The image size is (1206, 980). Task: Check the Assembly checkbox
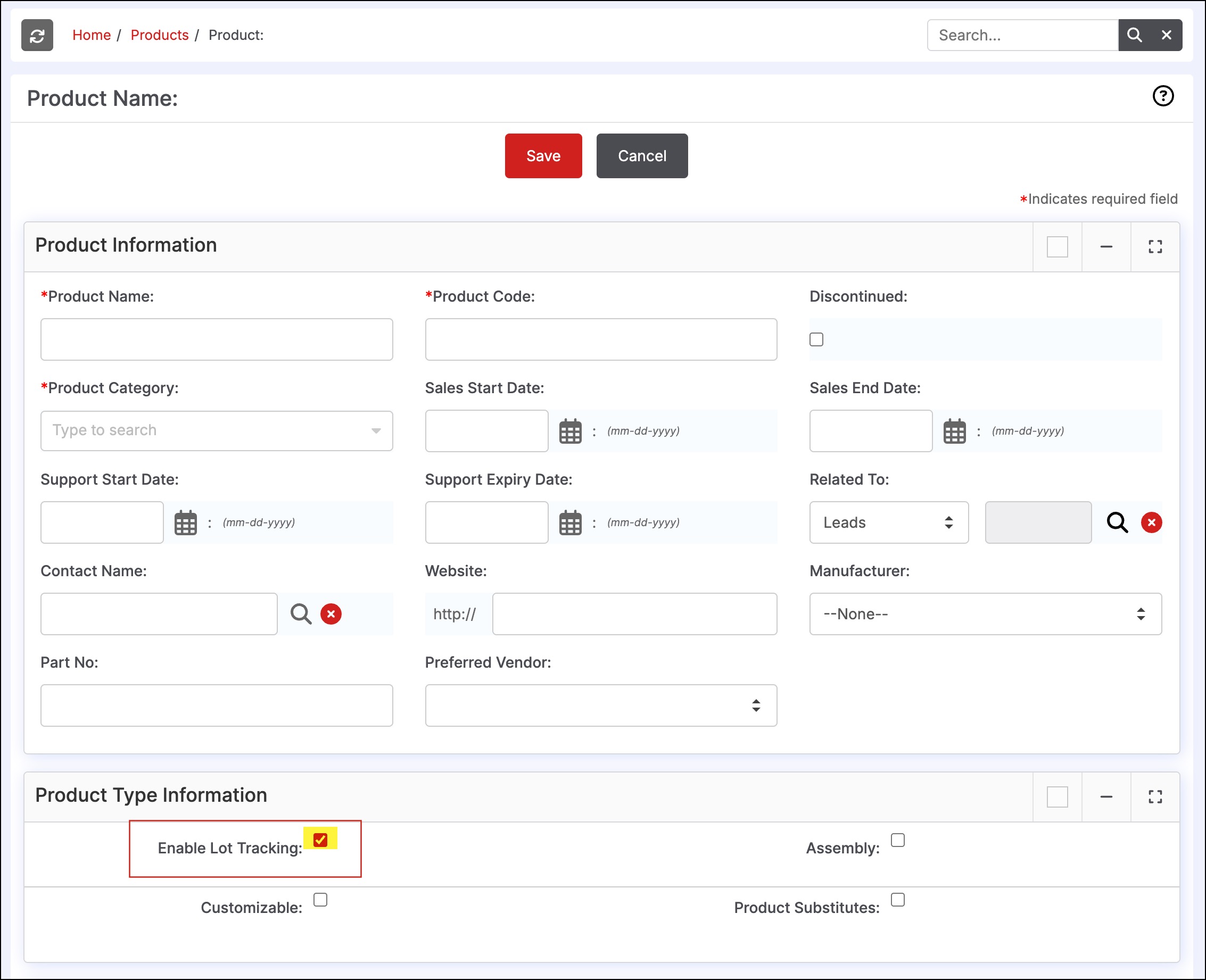coord(898,840)
